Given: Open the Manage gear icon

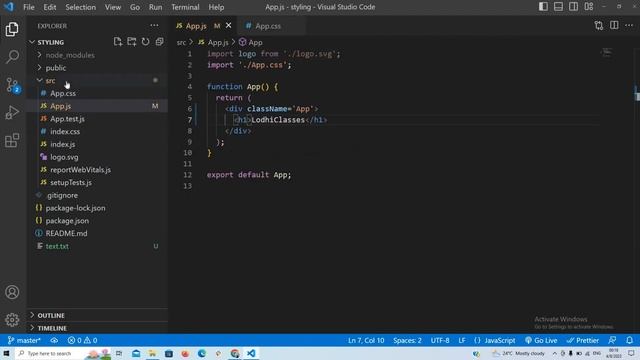Looking at the screenshot, I should point(12,320).
